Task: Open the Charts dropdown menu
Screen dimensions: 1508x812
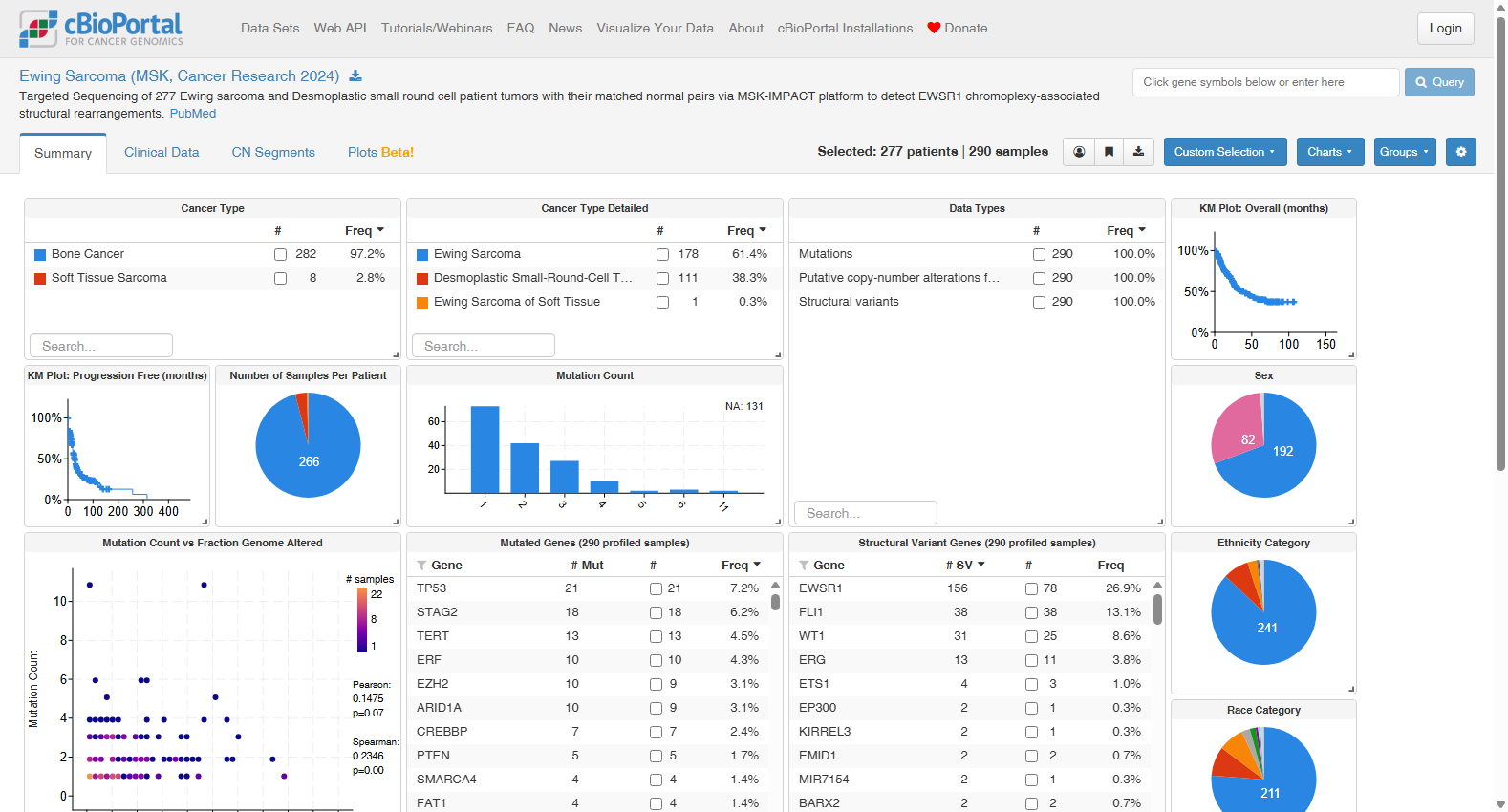Action: [1330, 152]
